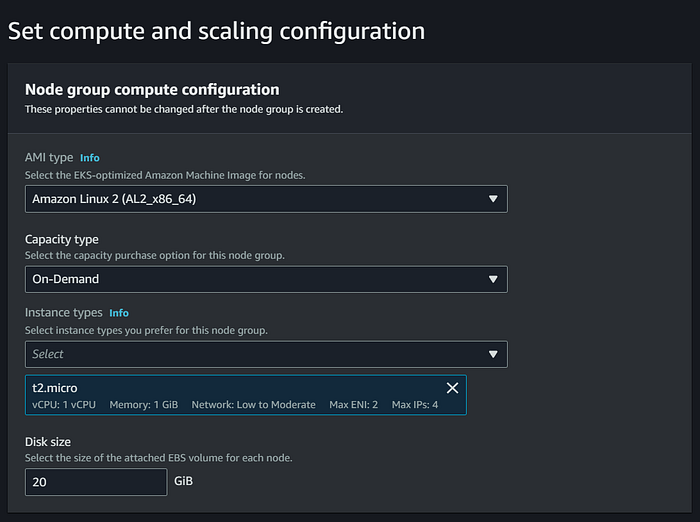The width and height of the screenshot is (700, 522).
Task: Click the AMI type label
Action: (x=49, y=158)
